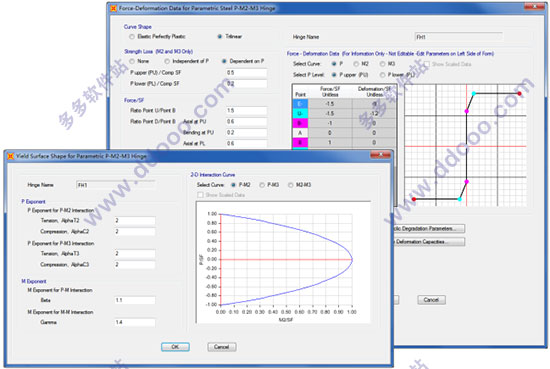Viewport: 550px width, 369px height.
Task: Open the Deformation Capacities button
Action: (429, 242)
